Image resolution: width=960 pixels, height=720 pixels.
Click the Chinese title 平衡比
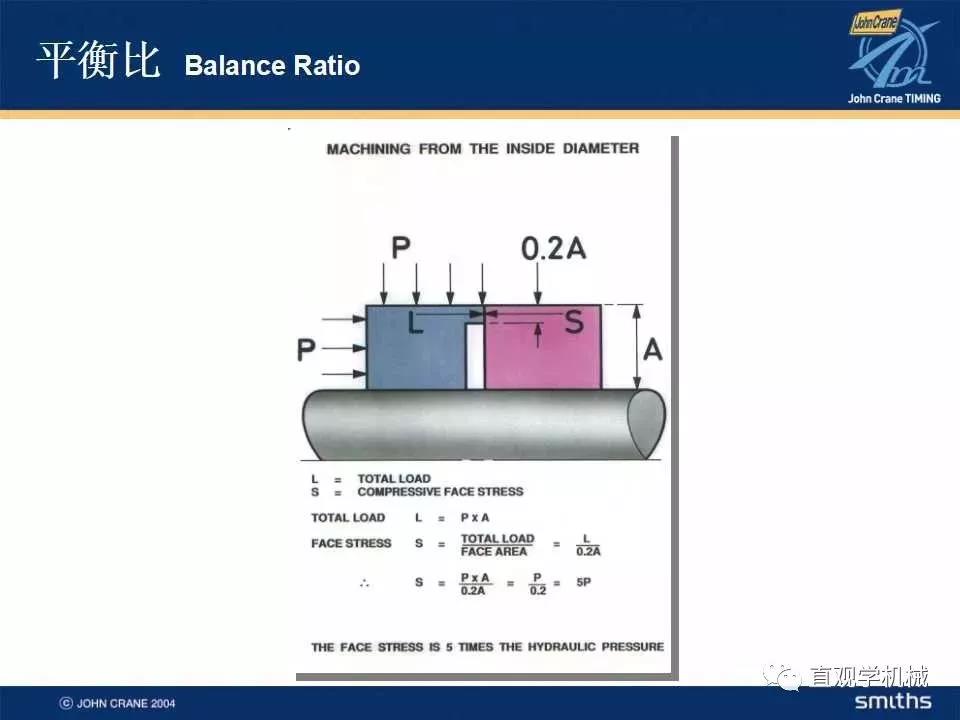(98, 61)
